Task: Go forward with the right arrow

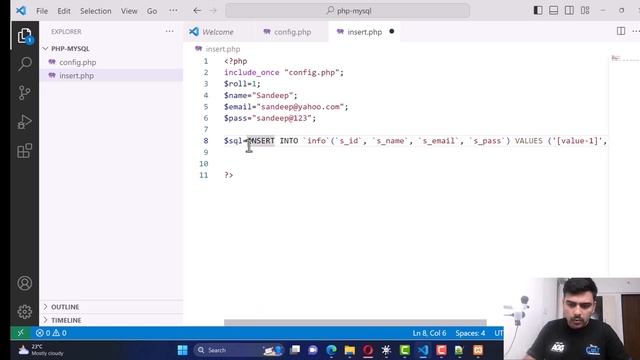Action: (213, 11)
